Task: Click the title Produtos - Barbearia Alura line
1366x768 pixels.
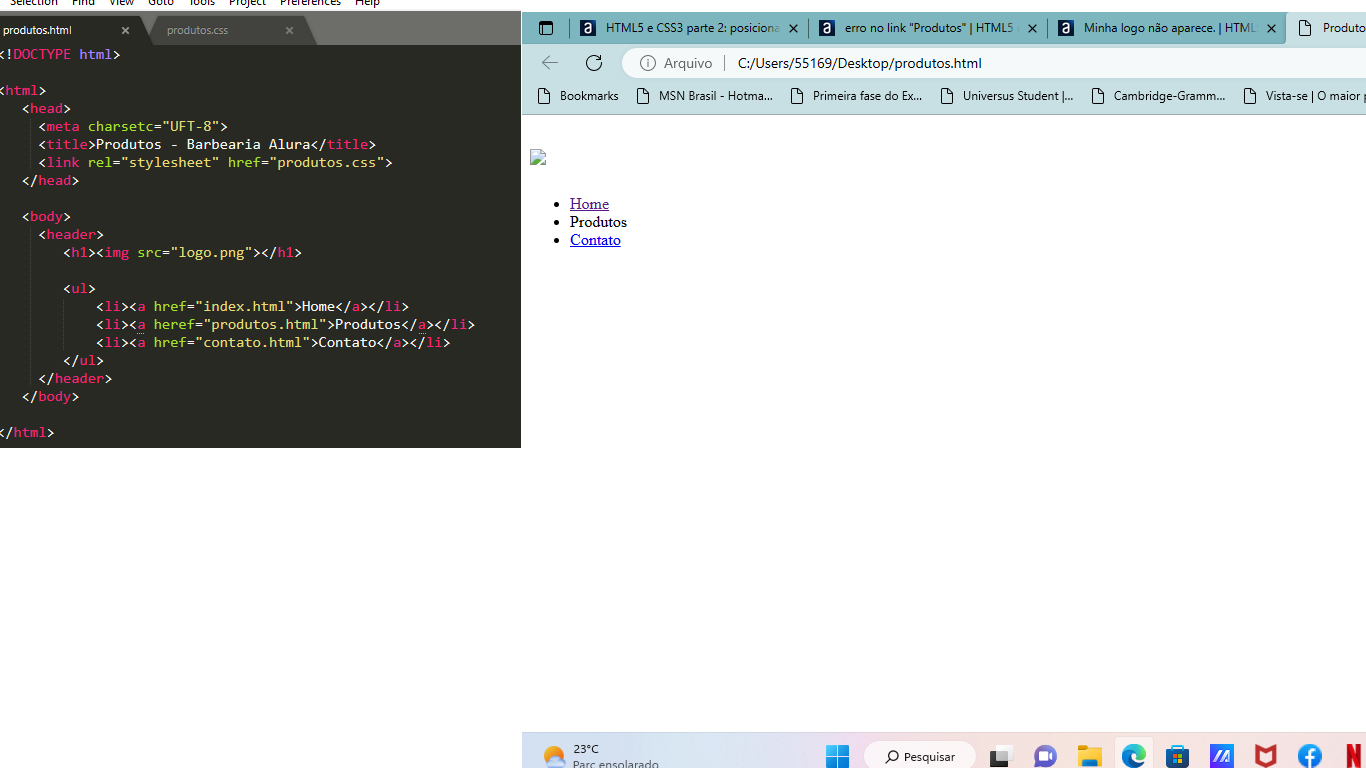Action: point(207,144)
